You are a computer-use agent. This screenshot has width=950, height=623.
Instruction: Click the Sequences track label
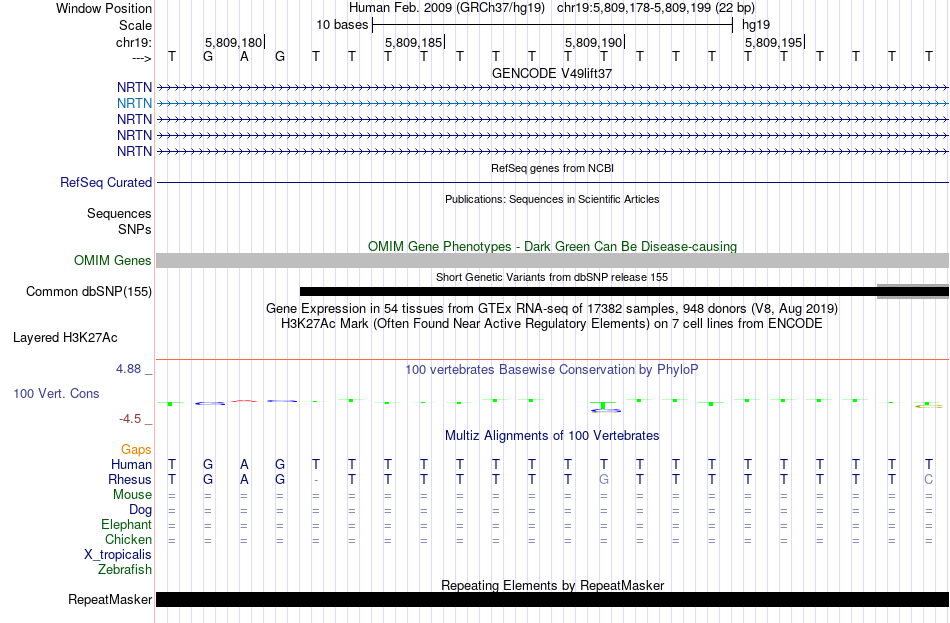[x=119, y=213]
